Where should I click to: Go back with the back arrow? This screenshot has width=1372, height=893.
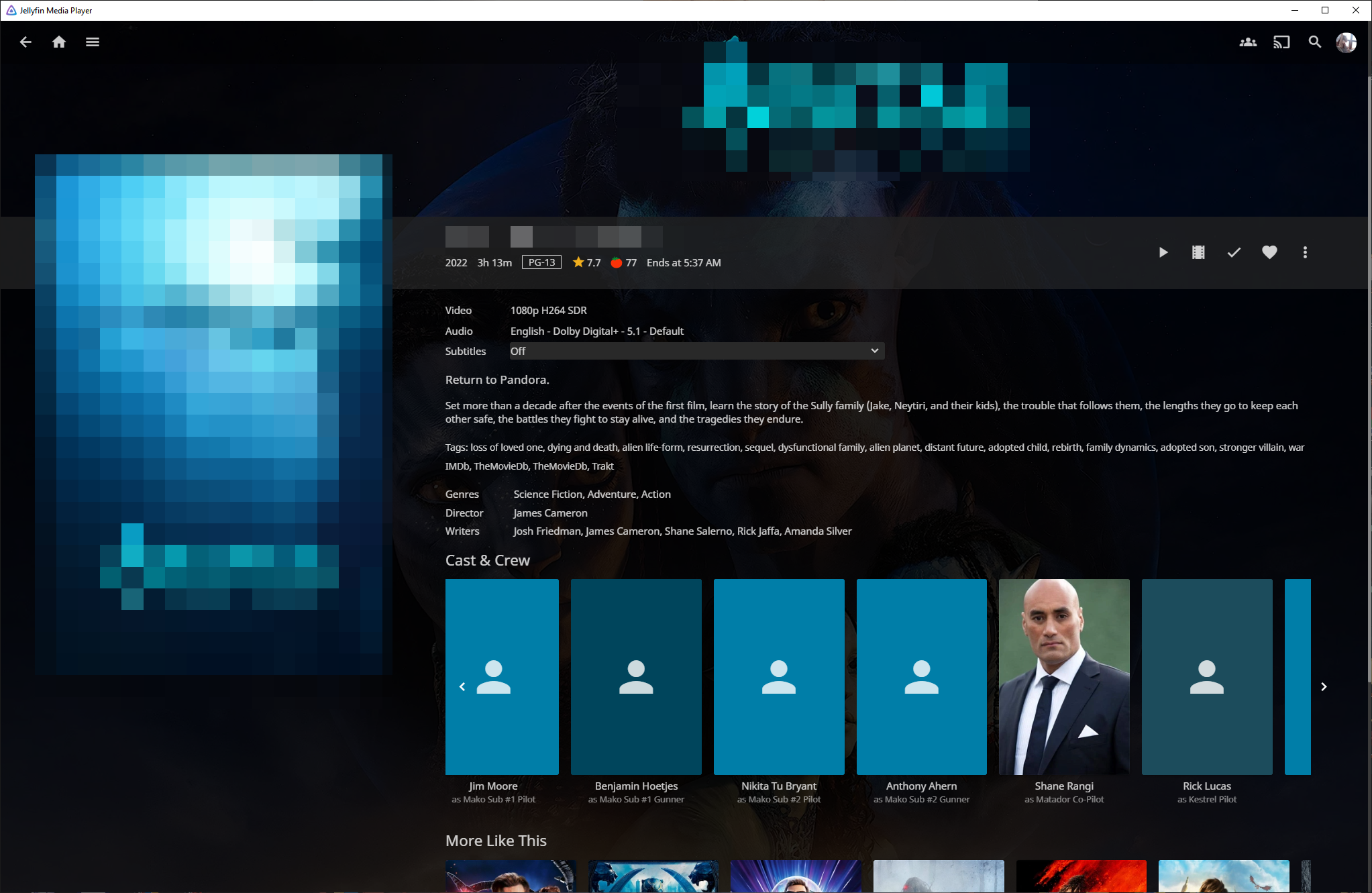pos(25,42)
